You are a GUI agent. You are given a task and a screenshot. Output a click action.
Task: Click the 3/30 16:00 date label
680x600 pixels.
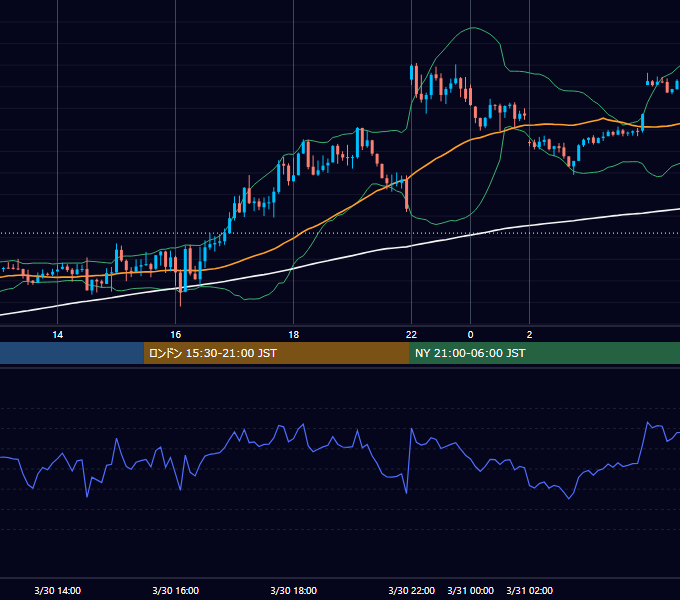pos(175,590)
